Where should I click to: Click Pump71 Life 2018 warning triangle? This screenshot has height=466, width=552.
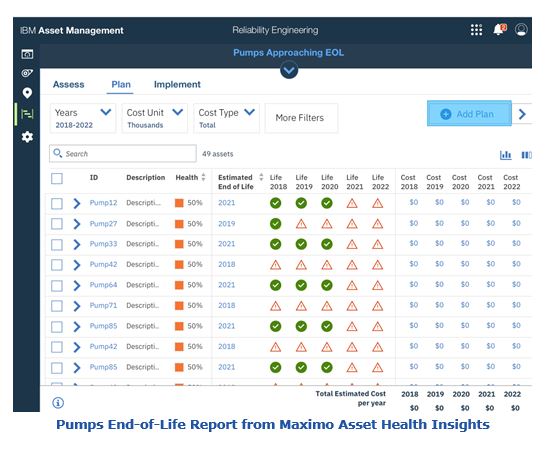[276, 306]
